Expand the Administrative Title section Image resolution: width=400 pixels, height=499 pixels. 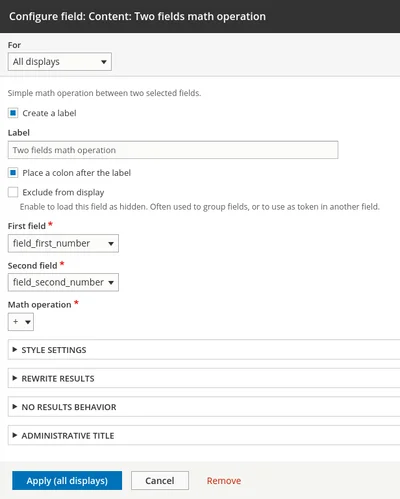(204, 435)
